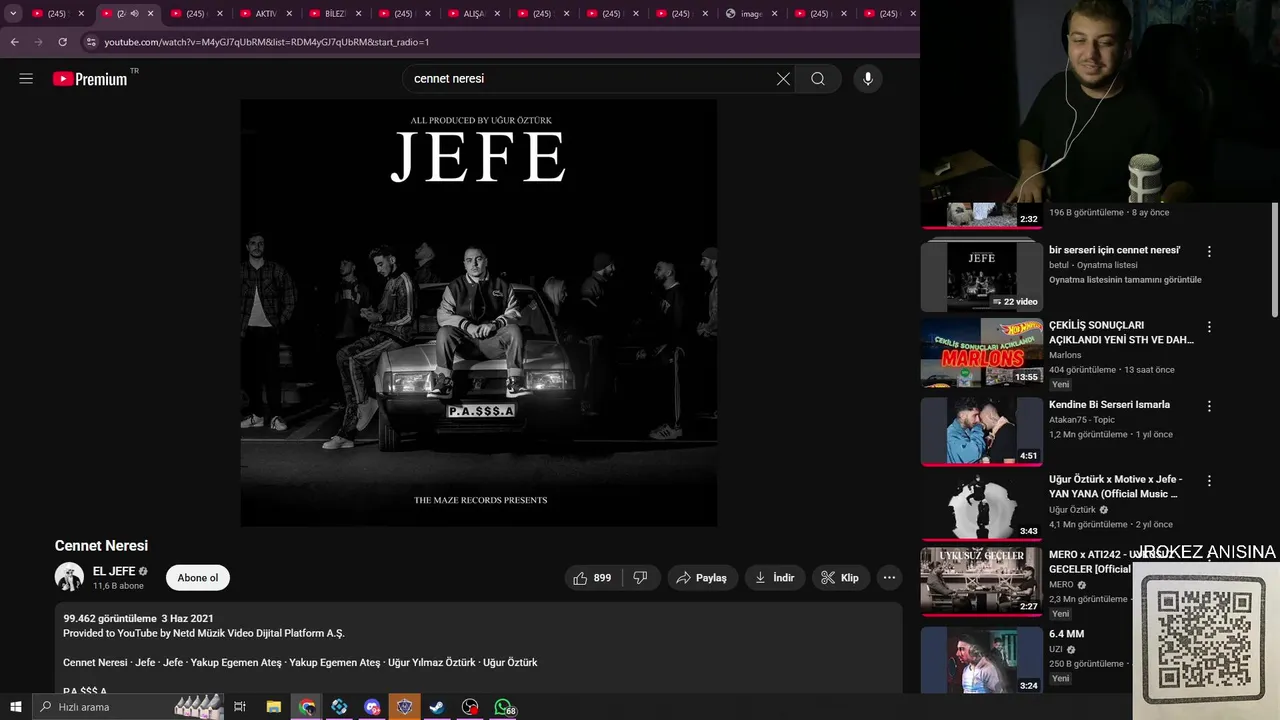Viewport: 1280px width, 720px height.
Task: Close the currently active playing tab
Action: pos(151,14)
